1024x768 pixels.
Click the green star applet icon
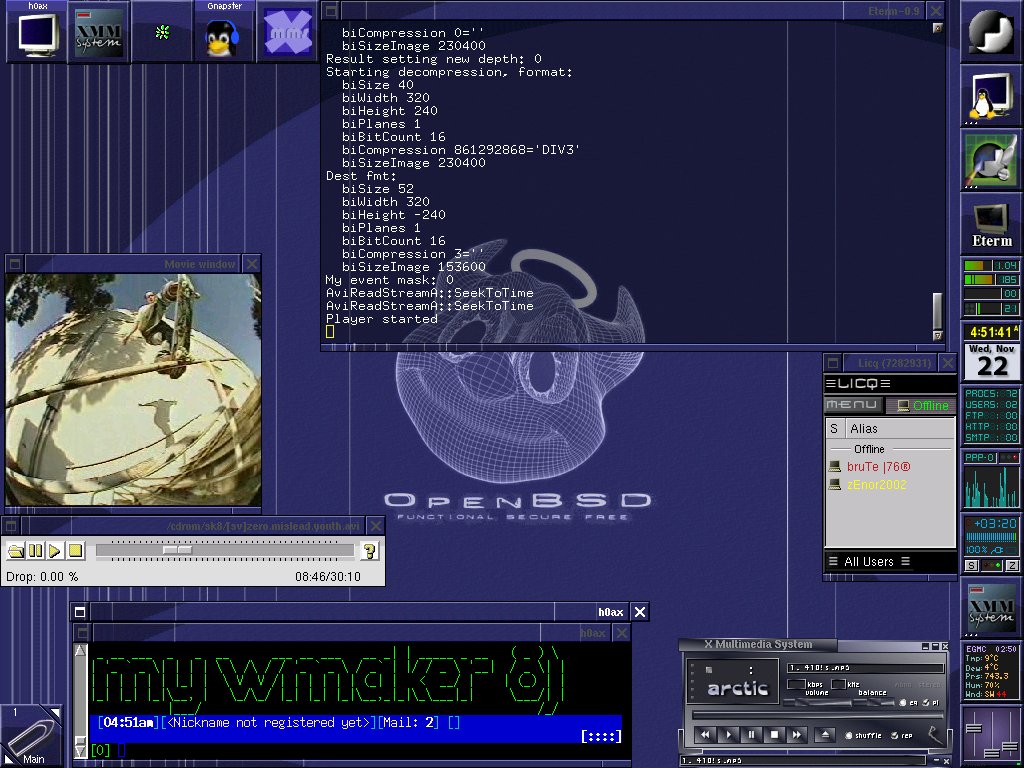point(162,32)
